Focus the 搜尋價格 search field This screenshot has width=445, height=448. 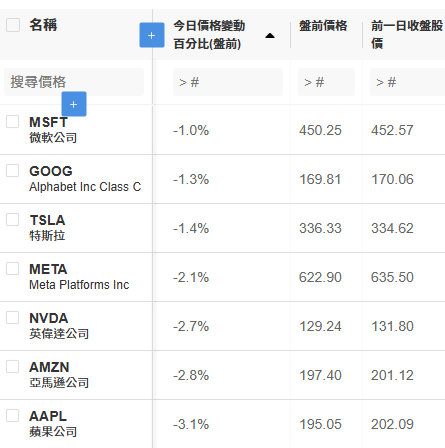point(74,82)
